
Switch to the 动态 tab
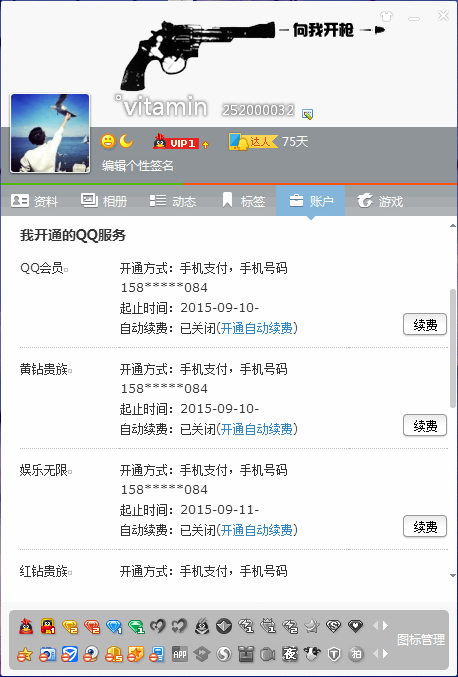pos(173,201)
